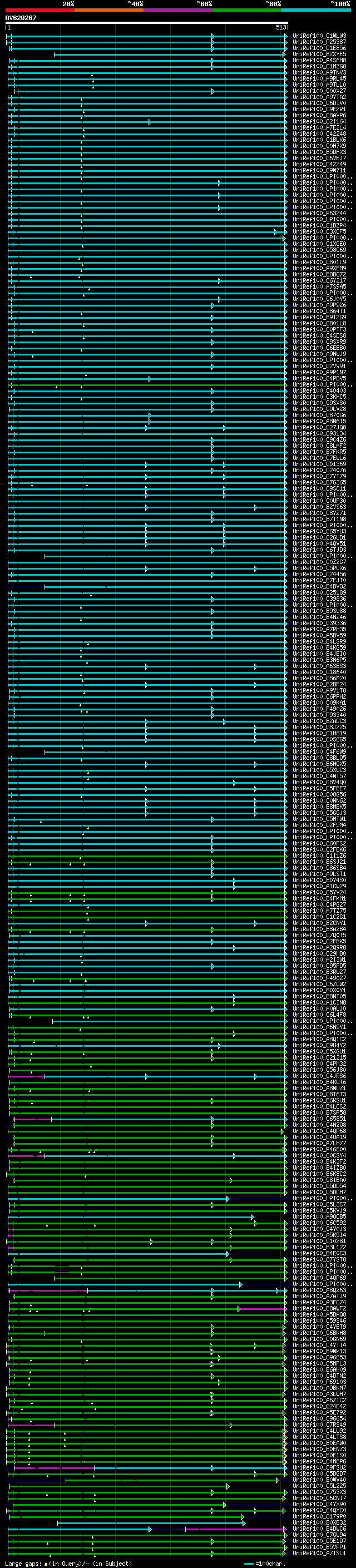Viewport: 356px width, 1568px height.
Task: Open hit UniRef100_P63244
Action: [x=319, y=213]
